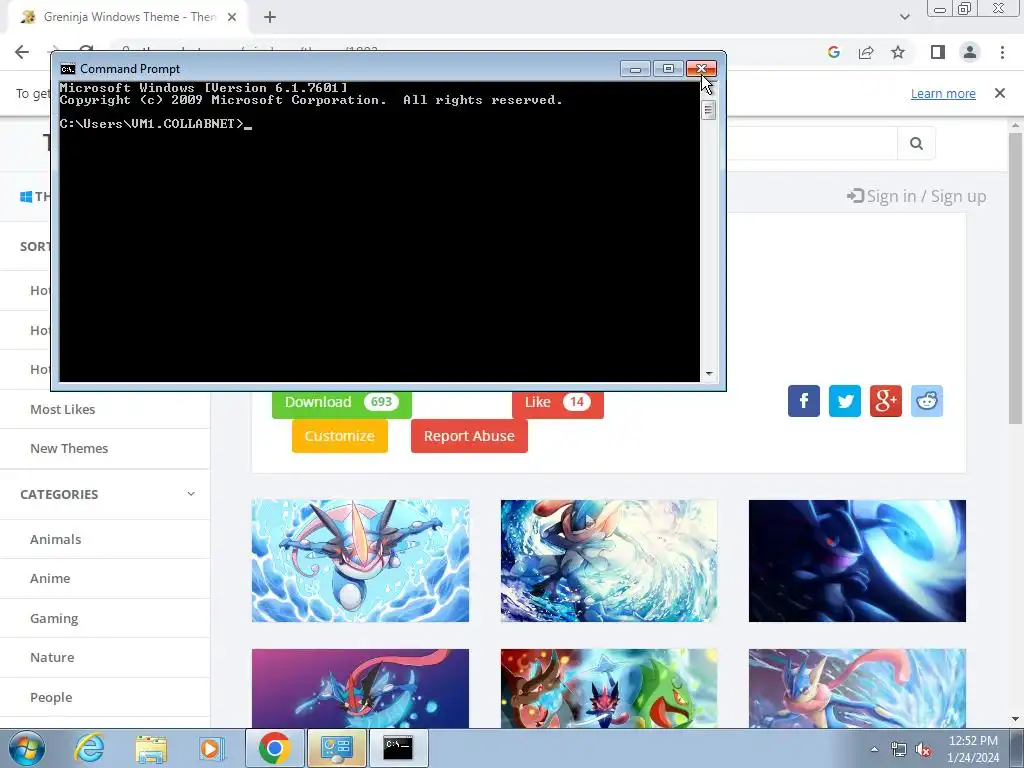The height and width of the screenshot is (768, 1024).
Task: Click the Chrome back arrow button
Action: [x=22, y=52]
